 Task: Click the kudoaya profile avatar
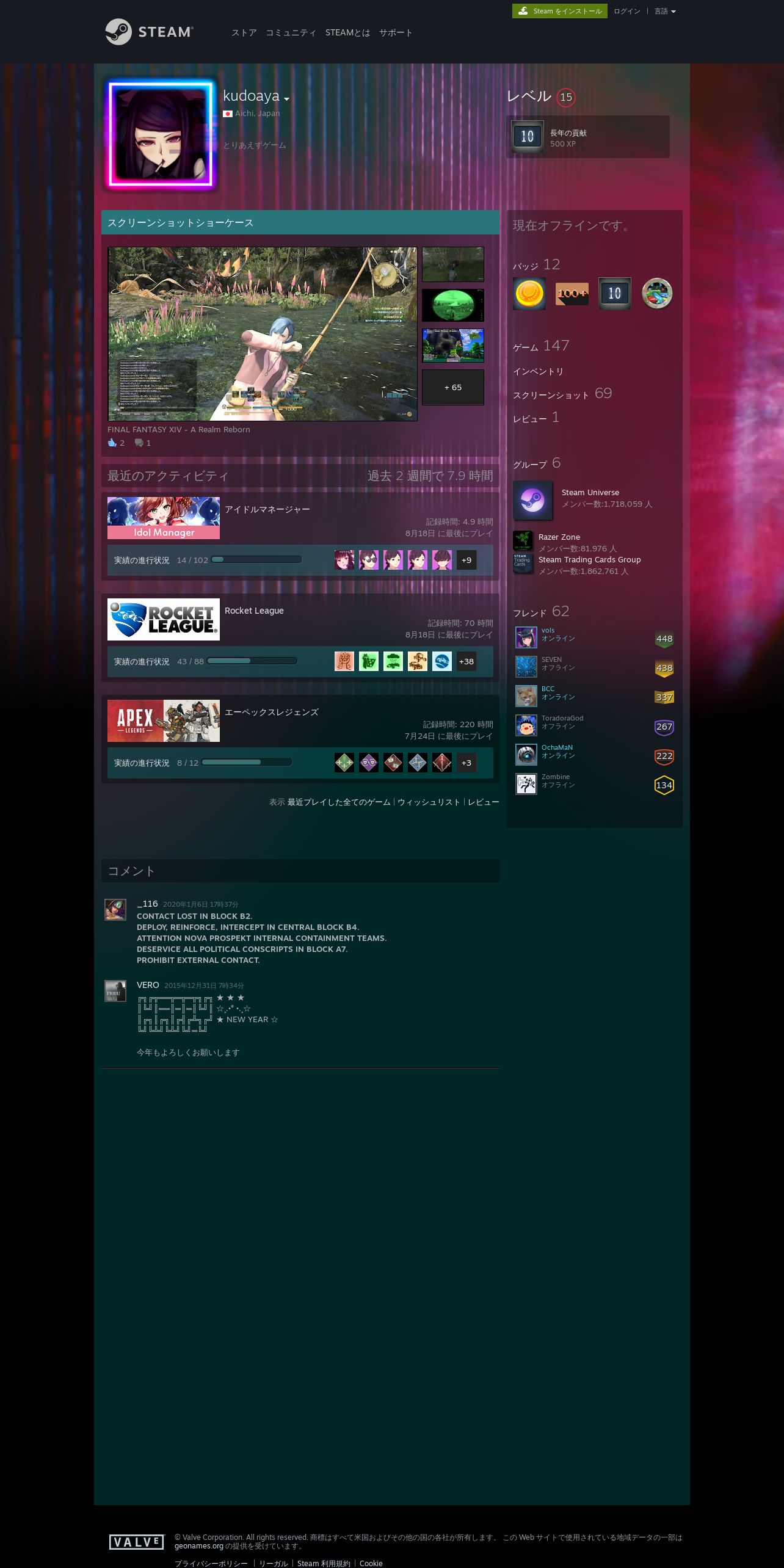(161, 135)
